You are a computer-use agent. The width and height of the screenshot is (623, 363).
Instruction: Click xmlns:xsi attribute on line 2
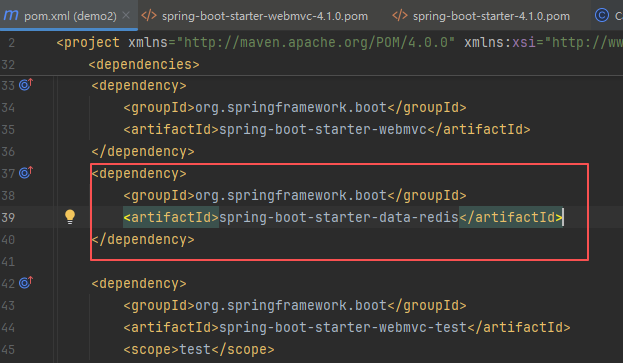coord(500,42)
